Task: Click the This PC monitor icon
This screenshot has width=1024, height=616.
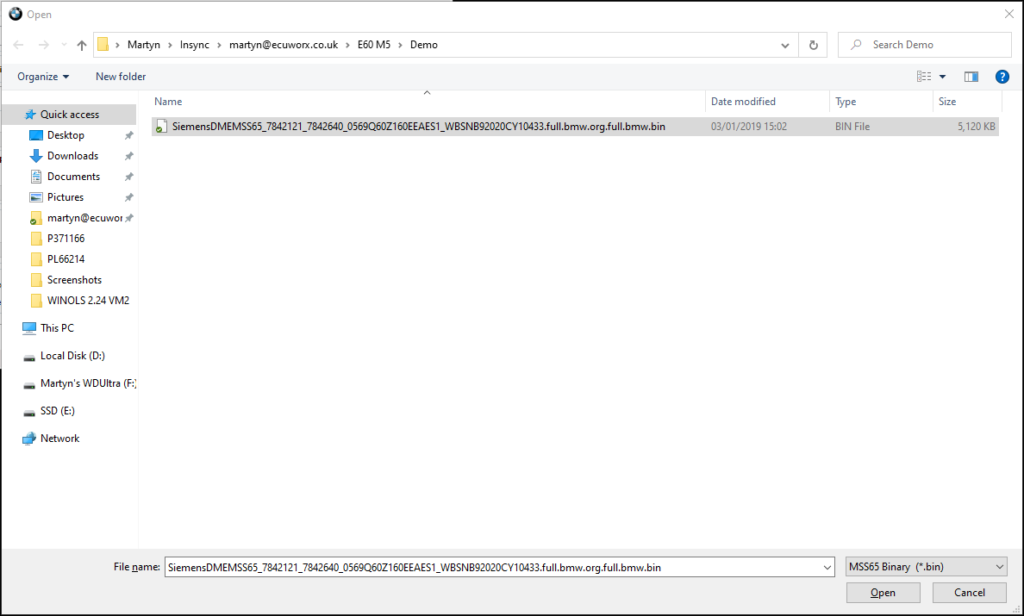Action: (29, 328)
